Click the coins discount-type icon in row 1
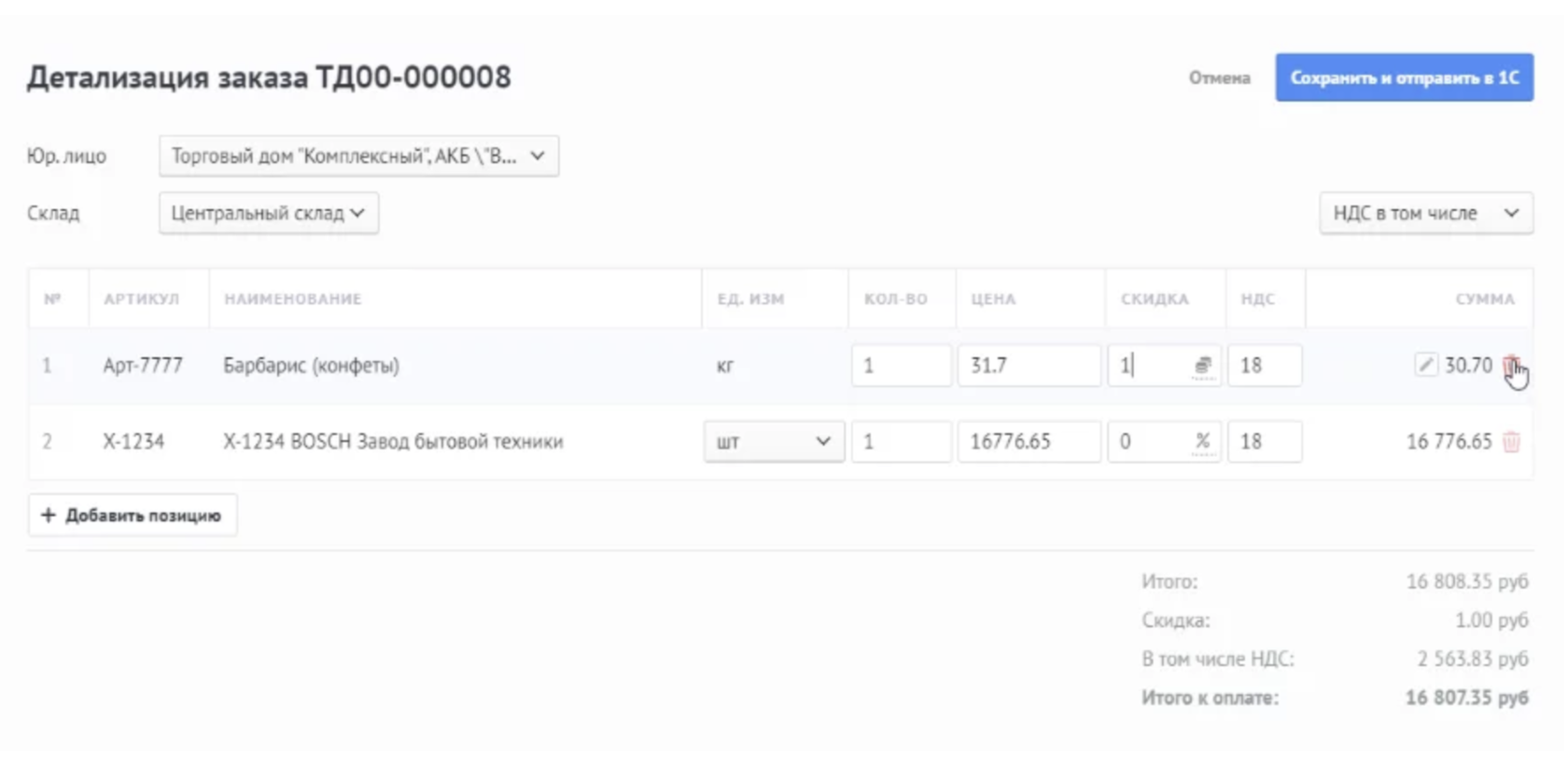The image size is (1568, 764). pos(1203,366)
